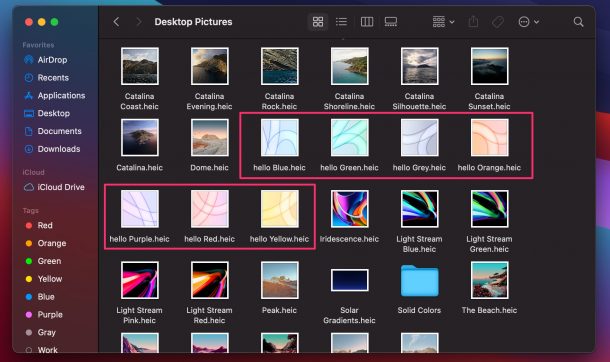Select the hello Blue.heic thumbnail

pyautogui.click(x=280, y=138)
